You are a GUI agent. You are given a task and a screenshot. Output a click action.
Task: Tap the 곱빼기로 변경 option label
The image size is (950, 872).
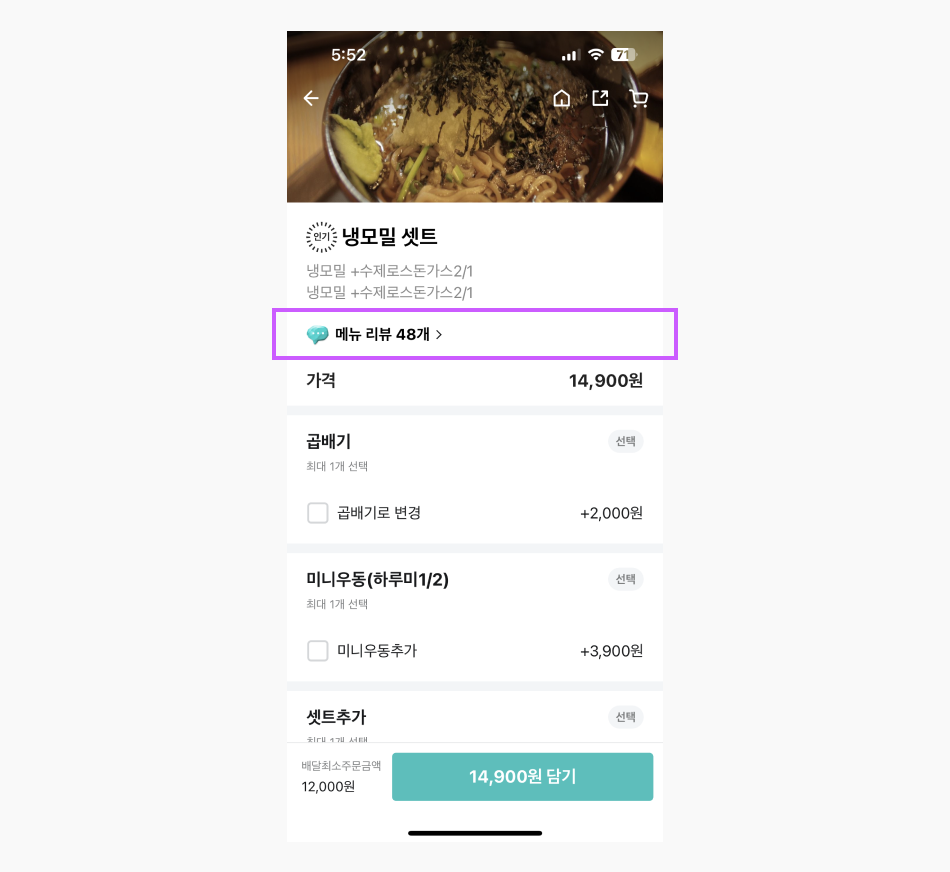[x=379, y=513]
